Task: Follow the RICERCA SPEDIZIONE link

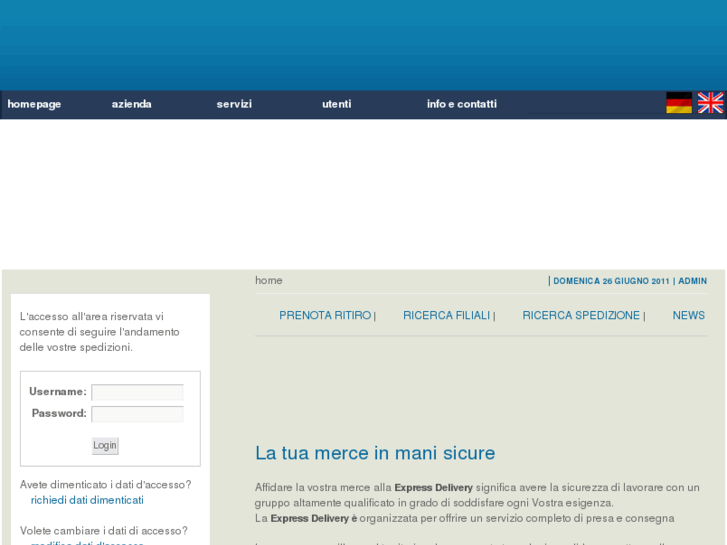Action: pos(581,315)
